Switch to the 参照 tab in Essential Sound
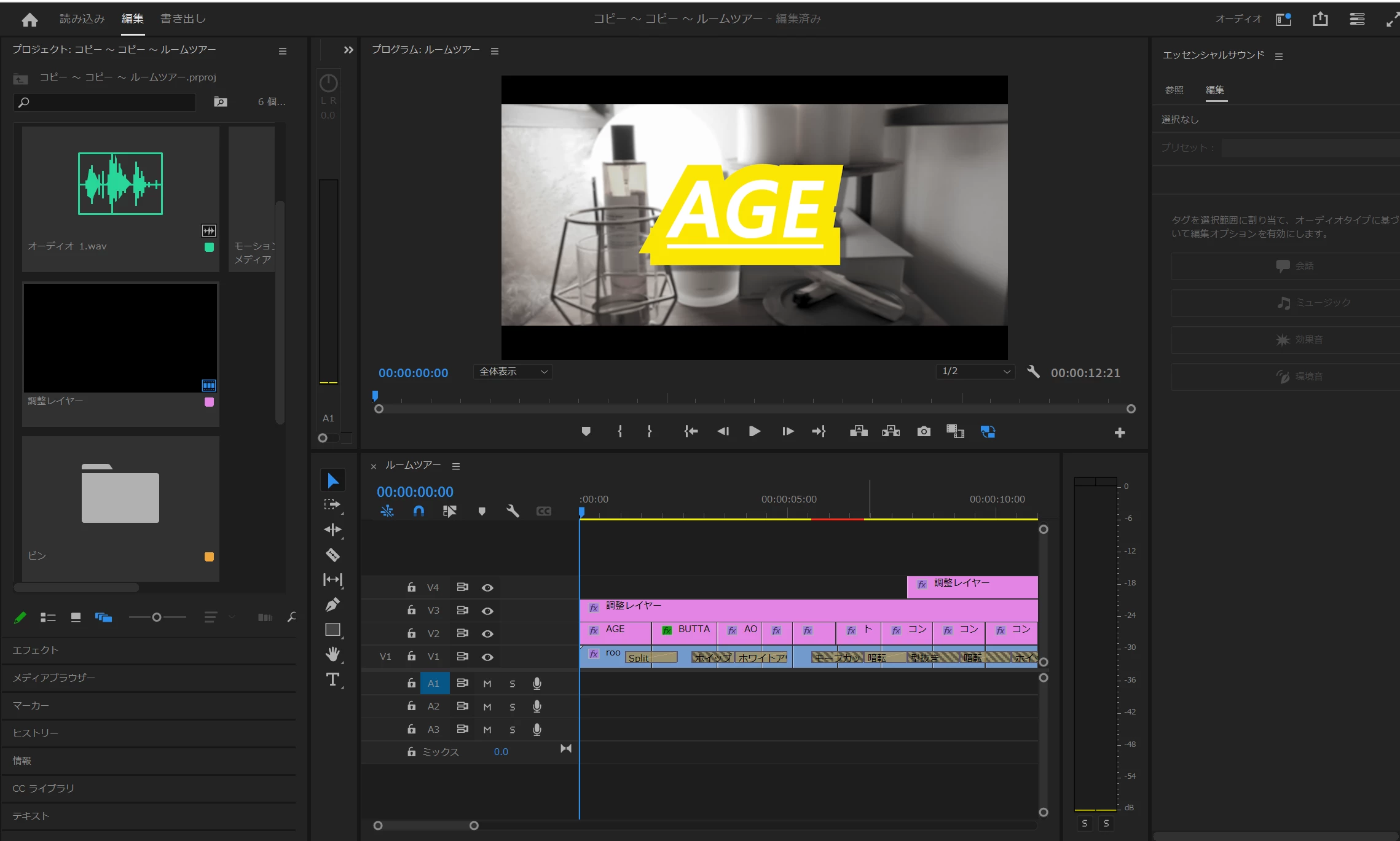Image resolution: width=1400 pixels, height=841 pixels. (x=1174, y=90)
